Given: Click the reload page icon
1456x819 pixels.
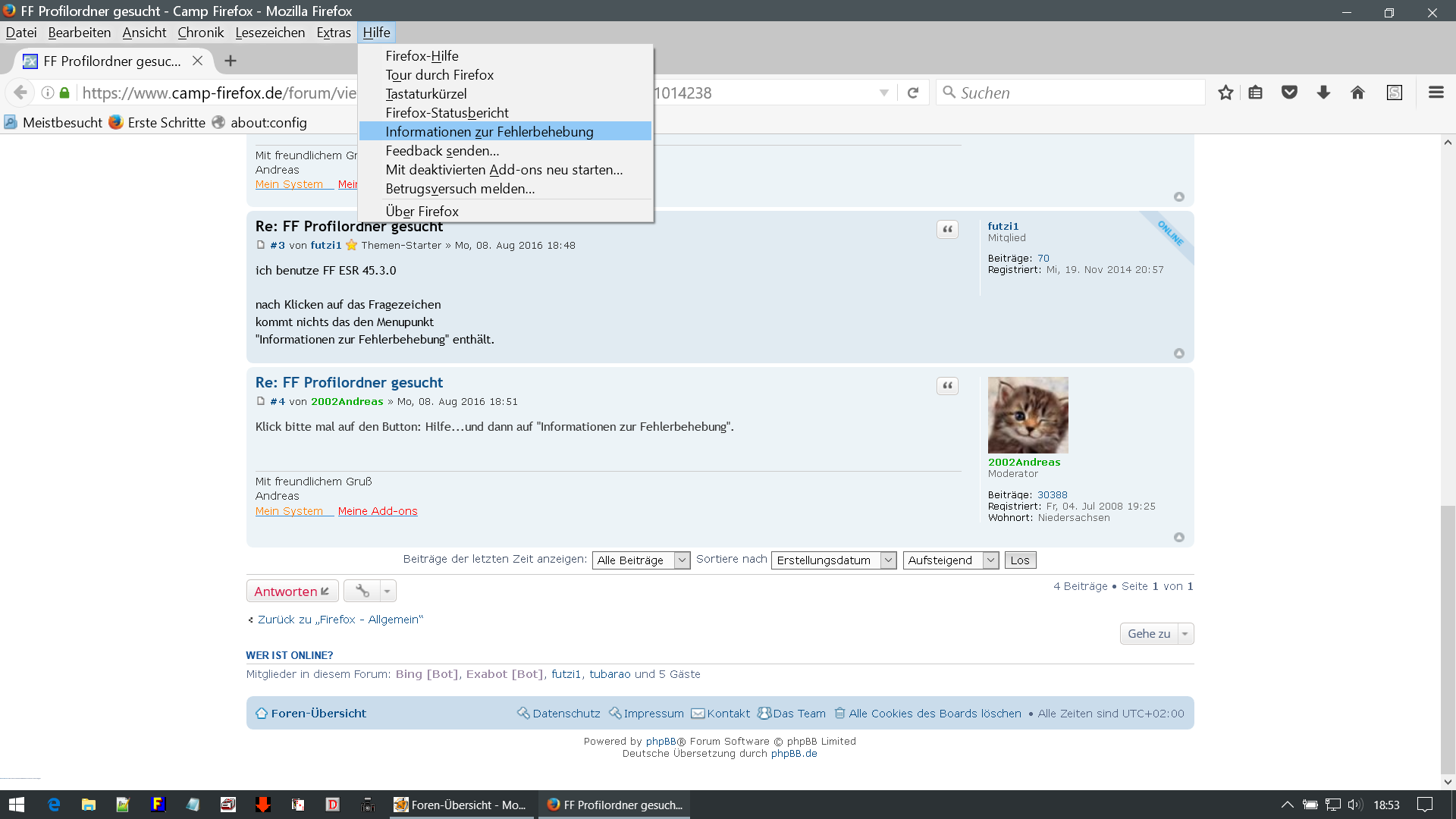Looking at the screenshot, I should (913, 93).
